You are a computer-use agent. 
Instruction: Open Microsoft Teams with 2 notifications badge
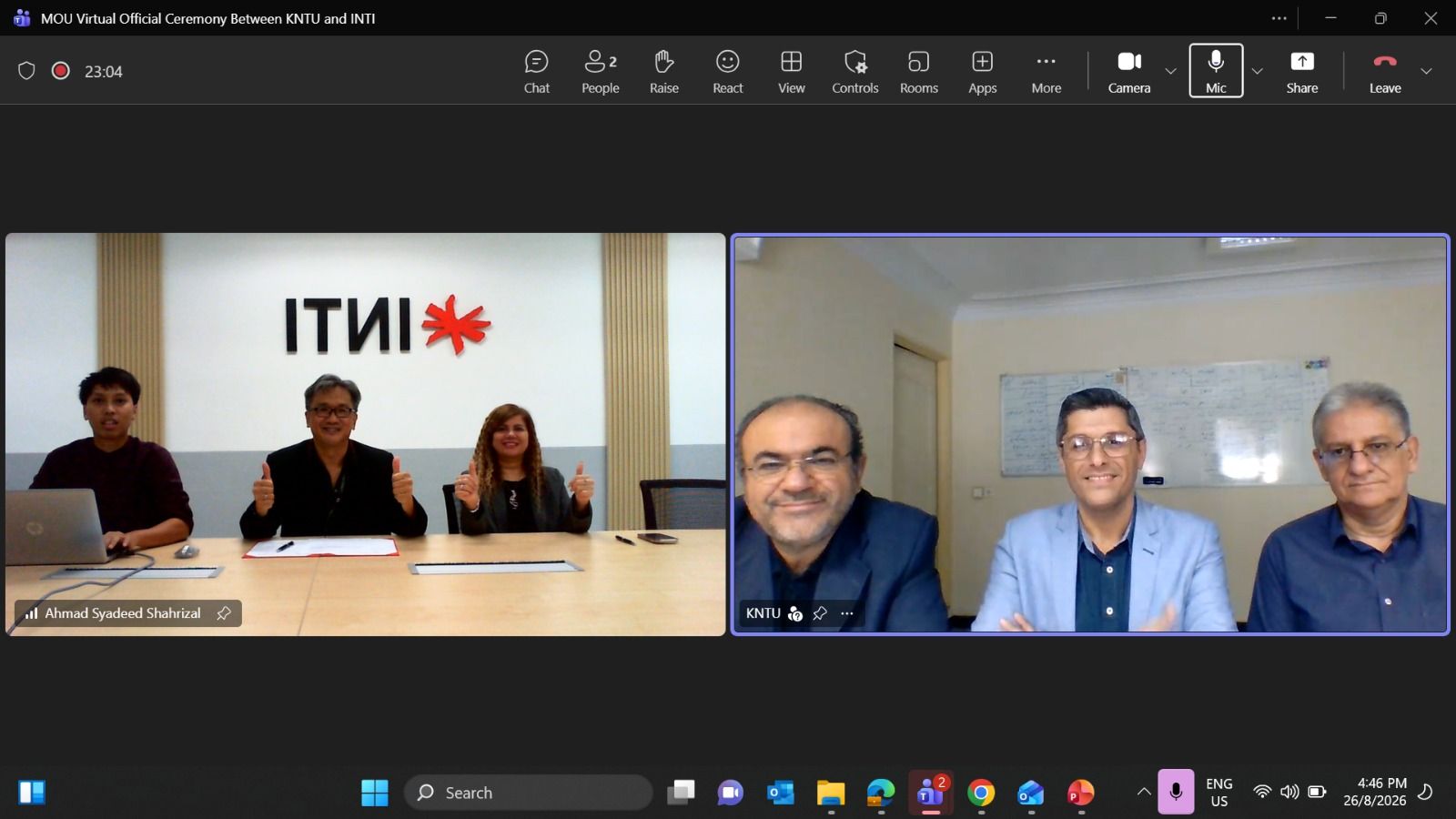[x=931, y=793]
